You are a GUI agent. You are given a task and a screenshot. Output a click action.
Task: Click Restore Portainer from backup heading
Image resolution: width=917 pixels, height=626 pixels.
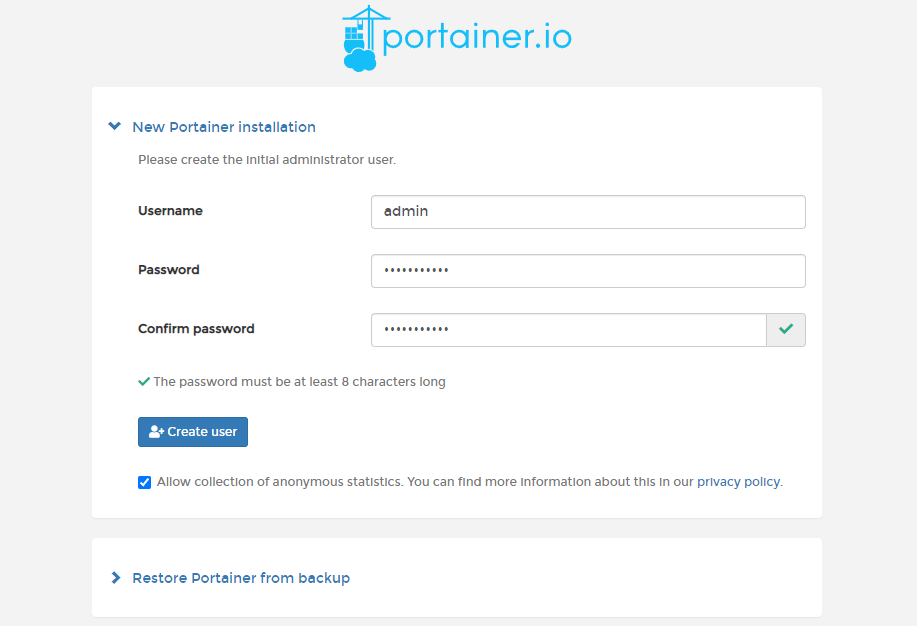click(x=241, y=578)
